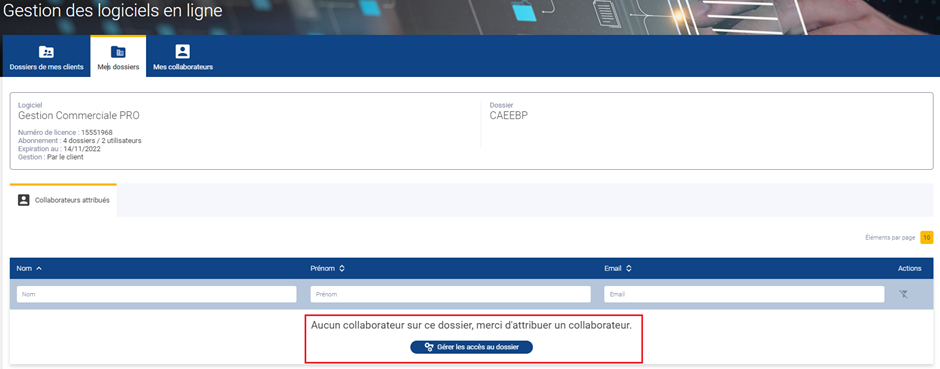Click the Mes dossiers folder icon
The image size is (940, 369).
118,52
